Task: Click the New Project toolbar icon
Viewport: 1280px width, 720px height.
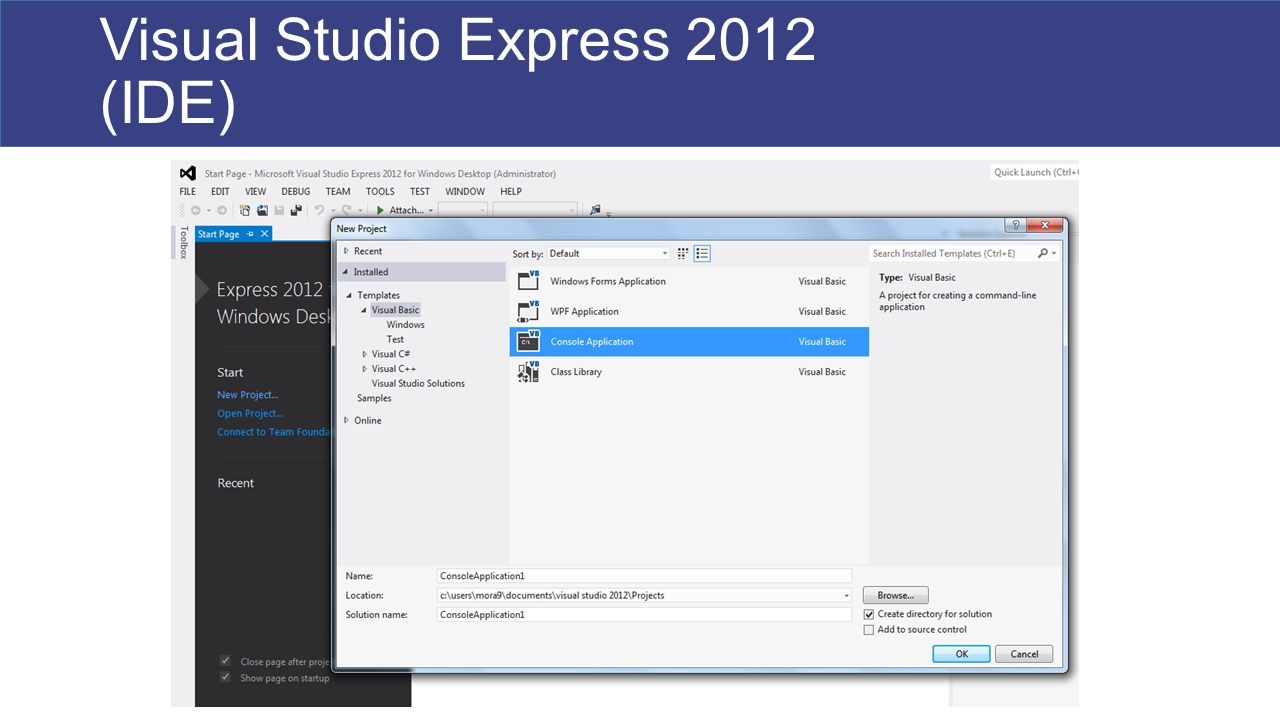Action: tap(245, 210)
